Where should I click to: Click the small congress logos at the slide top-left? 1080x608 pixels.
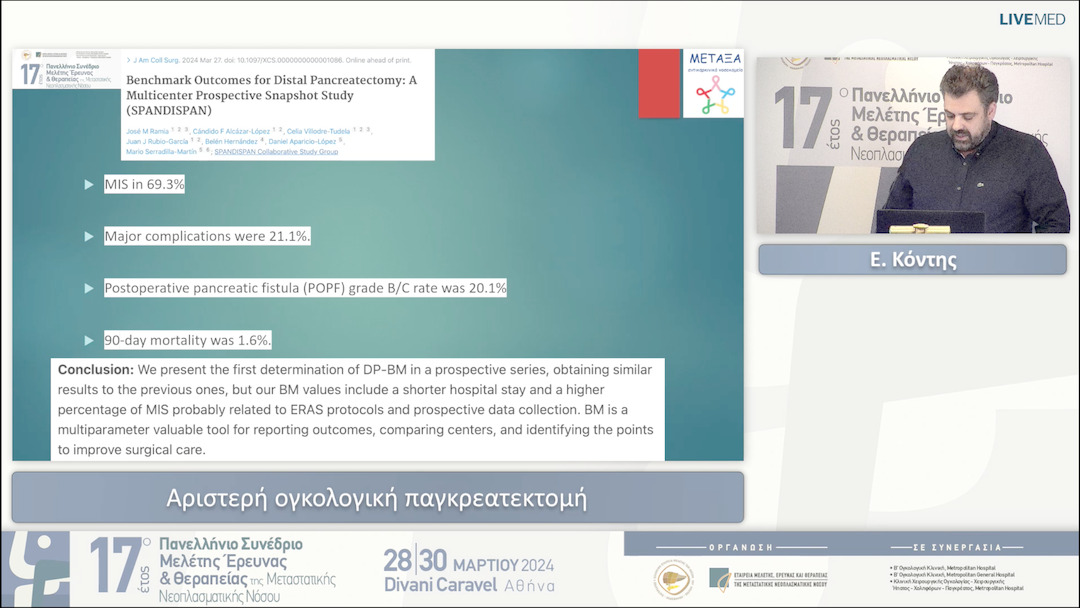40,57
